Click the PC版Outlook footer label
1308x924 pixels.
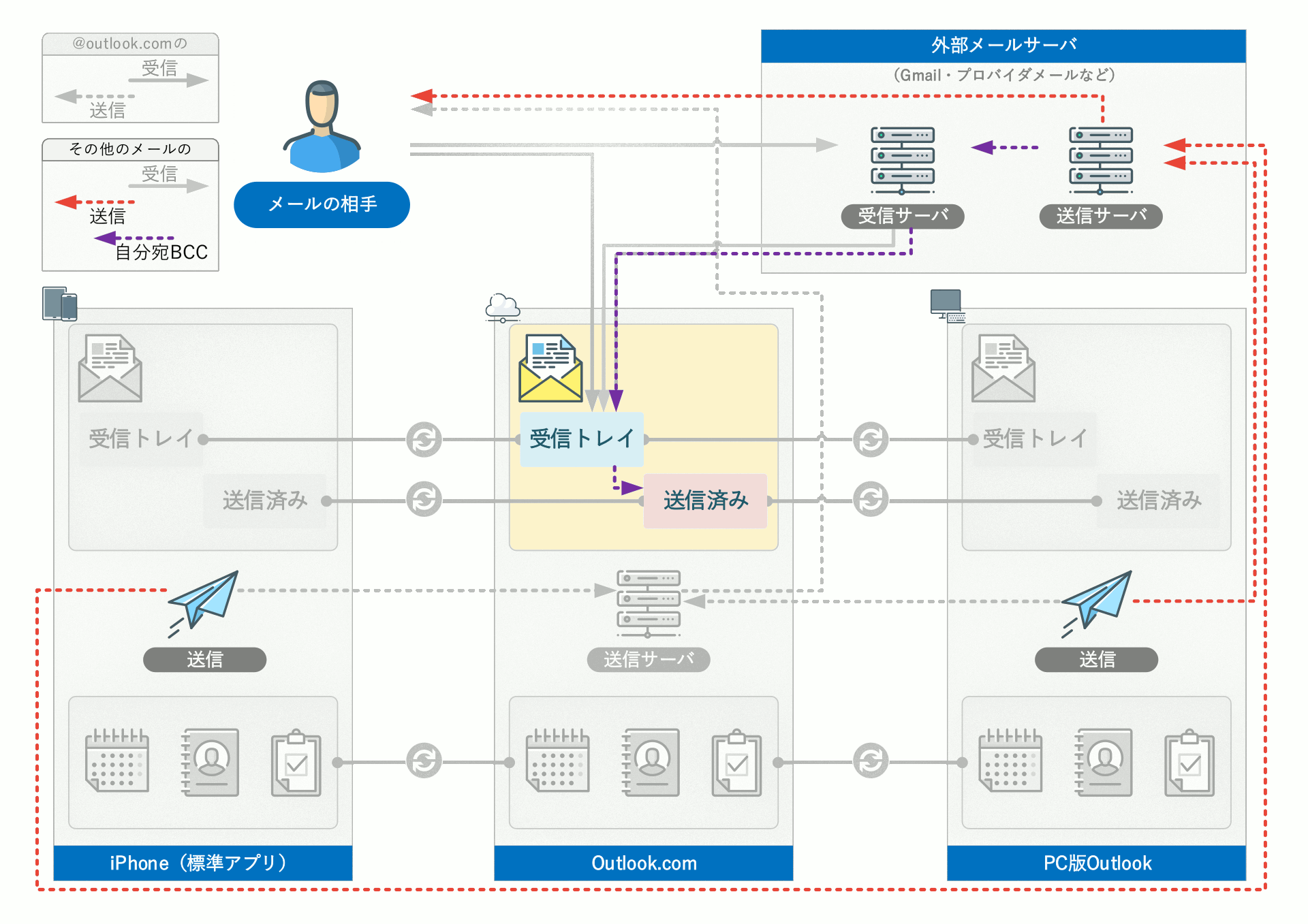coord(1097,863)
